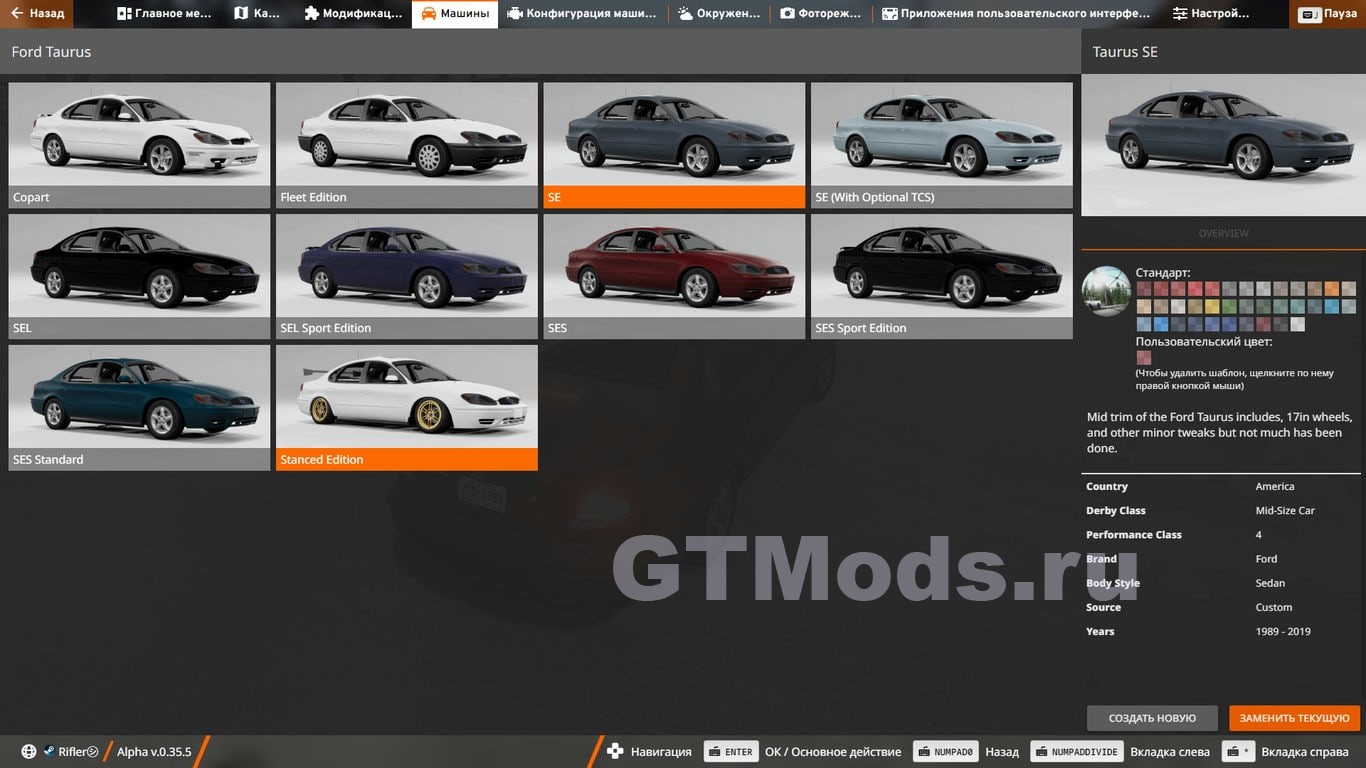Click the Ford Taurus heading

click(51, 52)
